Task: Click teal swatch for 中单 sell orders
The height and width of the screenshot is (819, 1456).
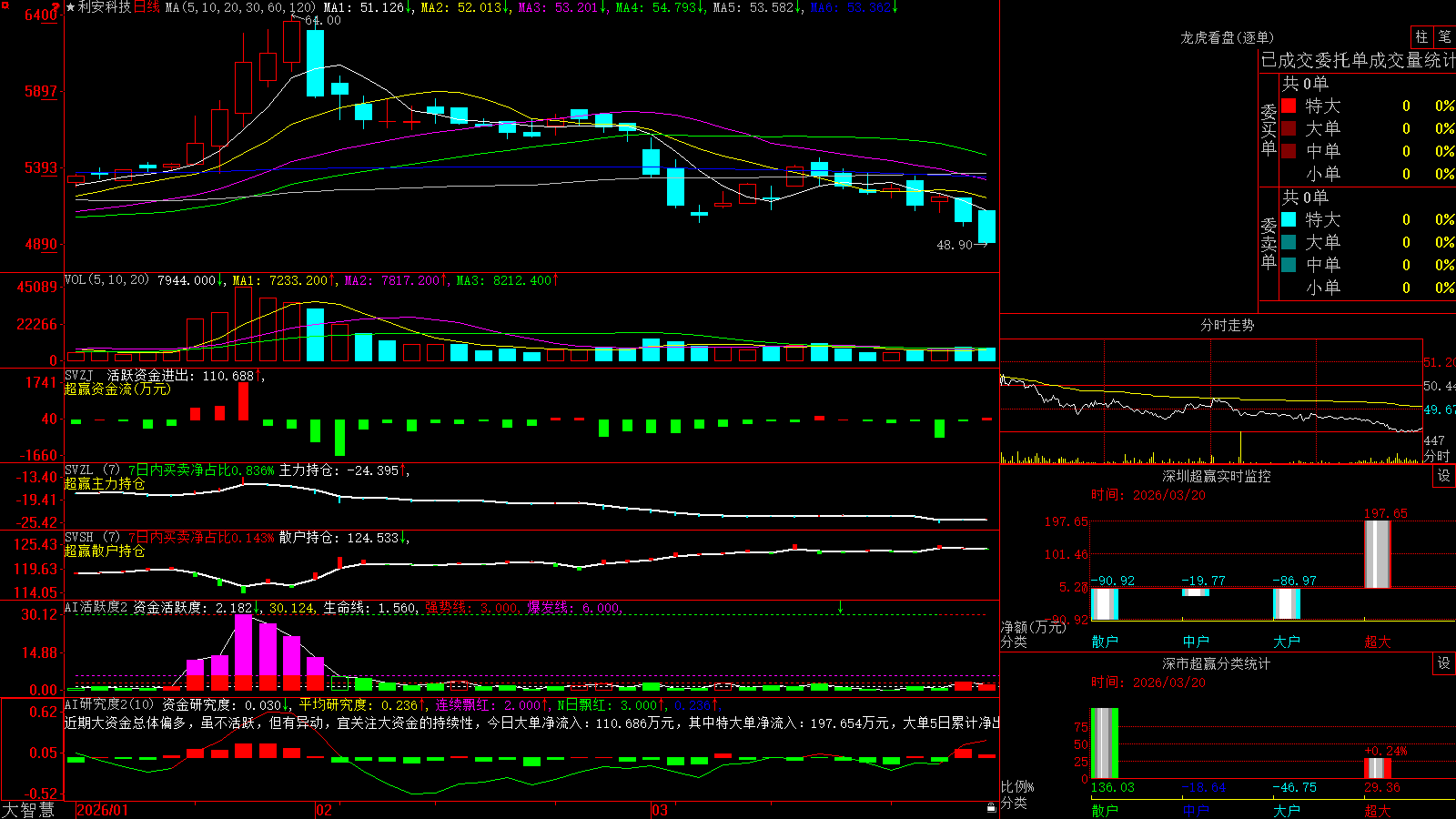Action: pos(1289,265)
